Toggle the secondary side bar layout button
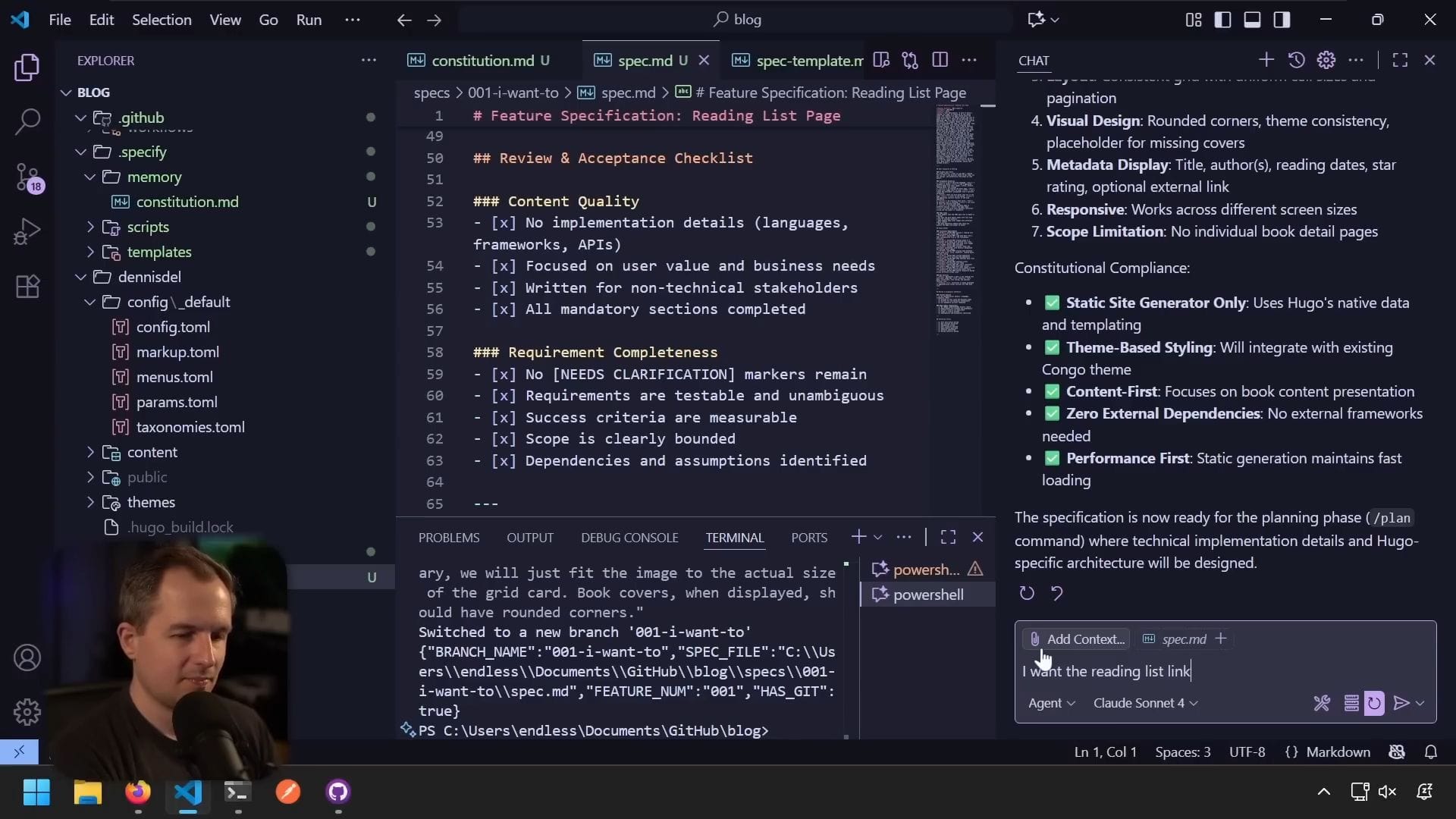The width and height of the screenshot is (1456, 819). point(1282,20)
